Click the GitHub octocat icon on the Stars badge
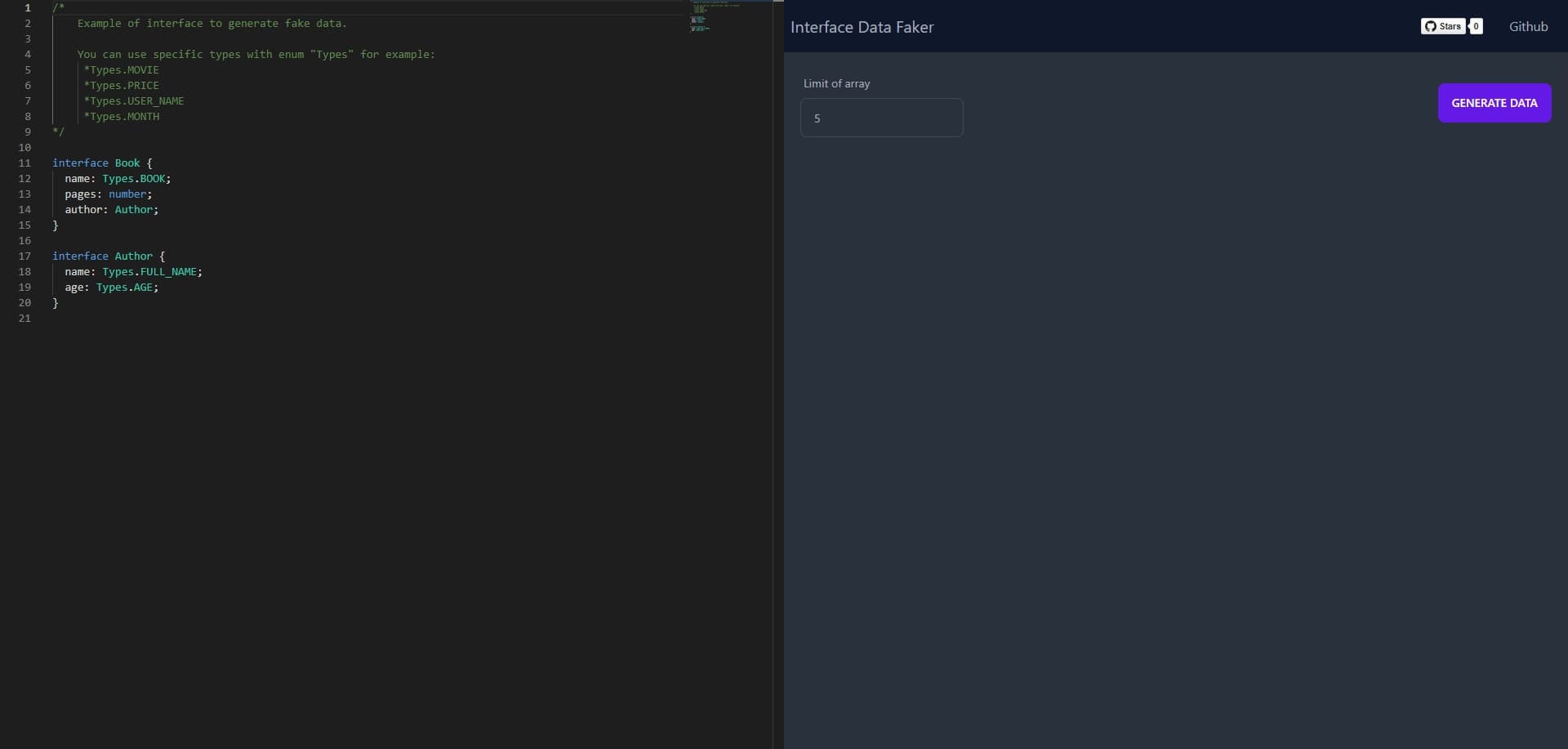 tap(1432, 26)
